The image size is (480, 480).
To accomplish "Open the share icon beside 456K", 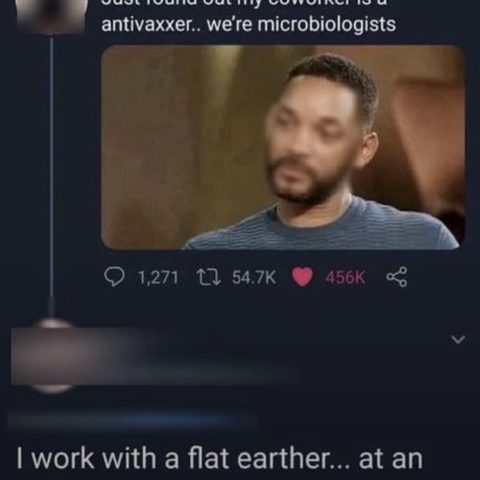I will 396,277.
